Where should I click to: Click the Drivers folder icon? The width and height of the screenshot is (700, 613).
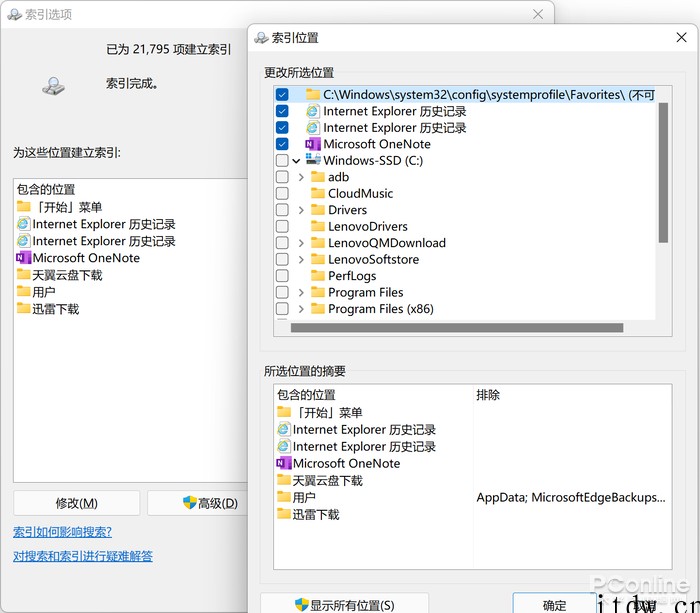(317, 209)
